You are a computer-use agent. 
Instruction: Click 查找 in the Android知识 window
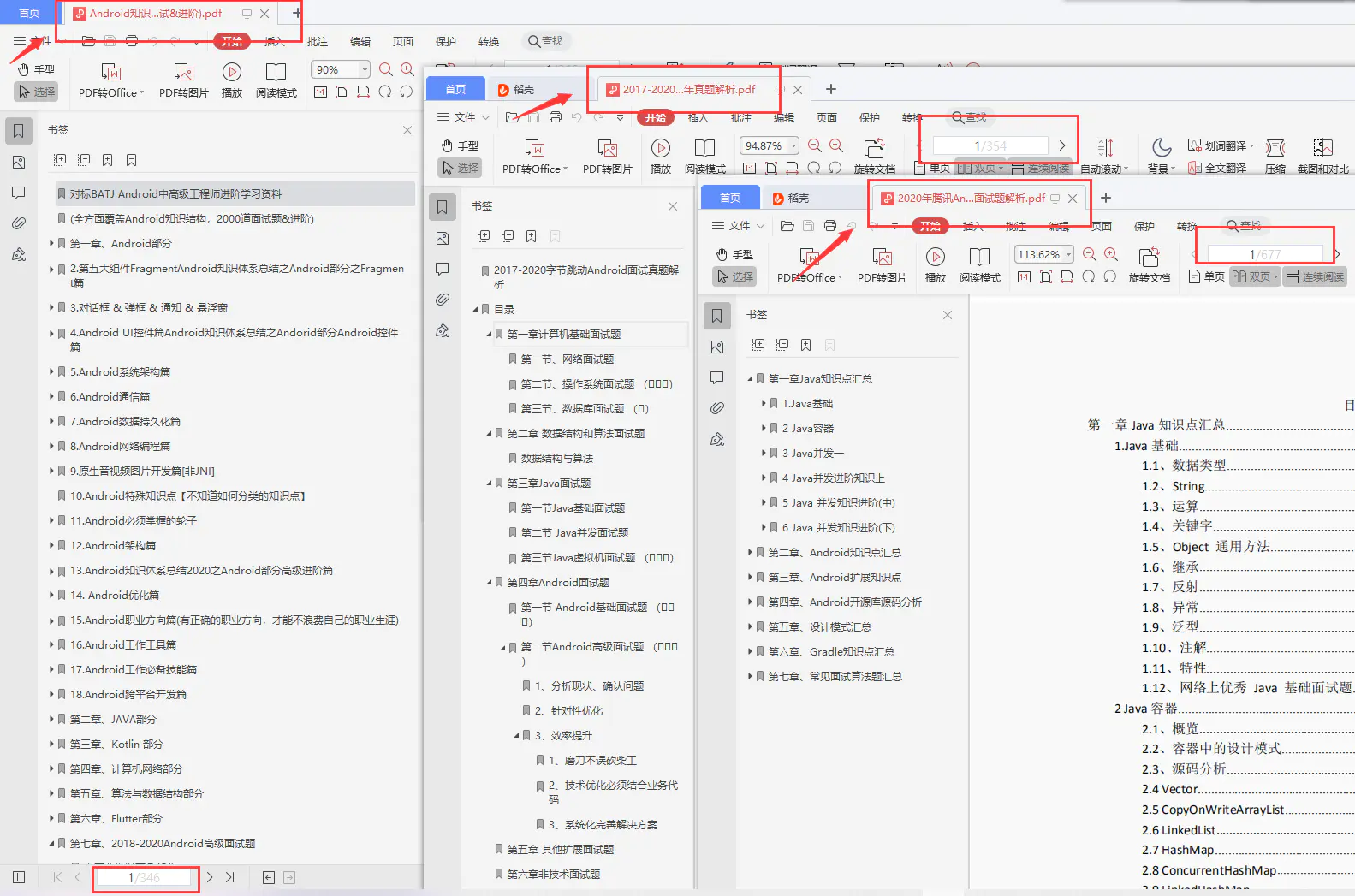point(545,41)
